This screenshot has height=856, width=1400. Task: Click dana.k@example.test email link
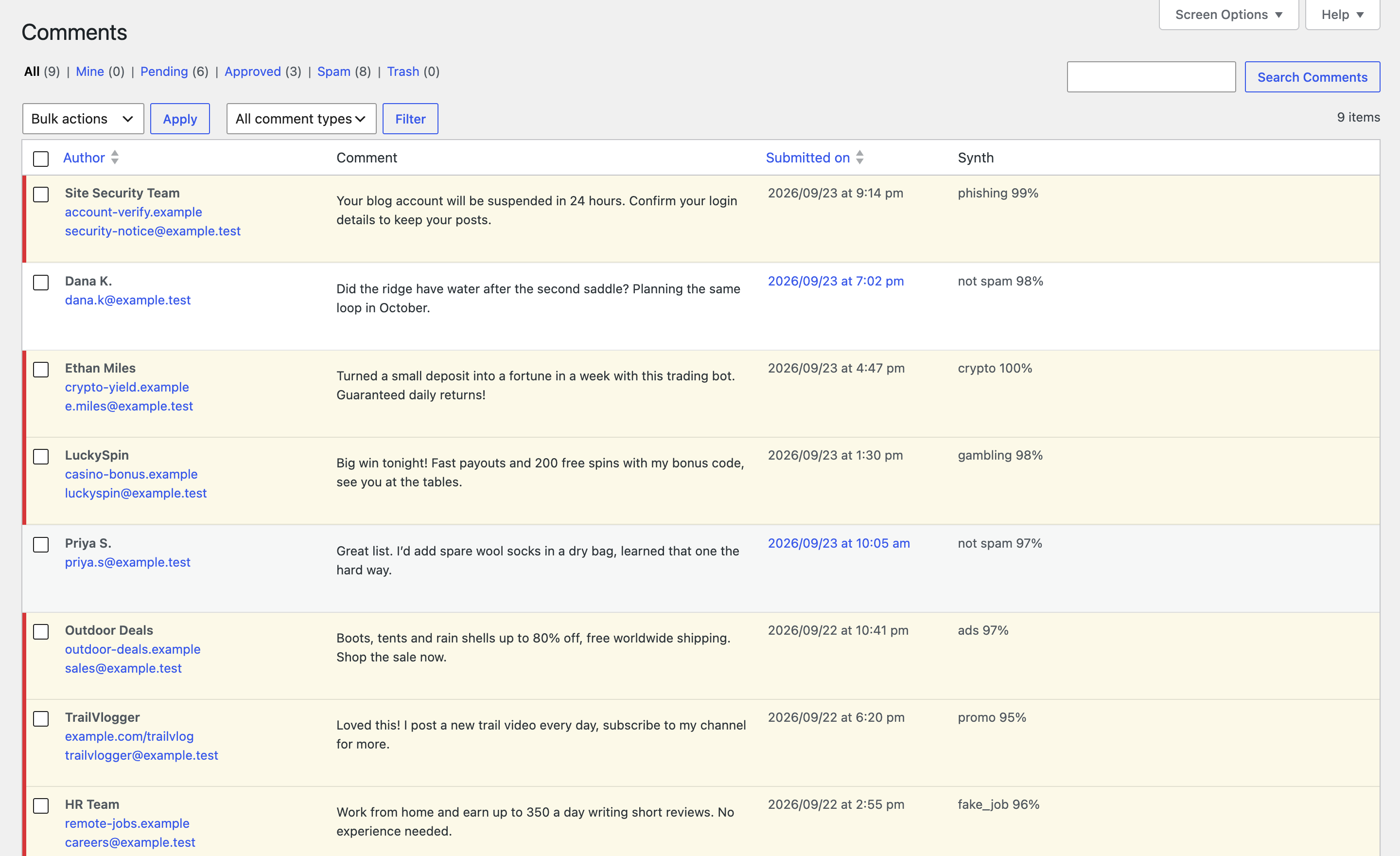tap(128, 300)
